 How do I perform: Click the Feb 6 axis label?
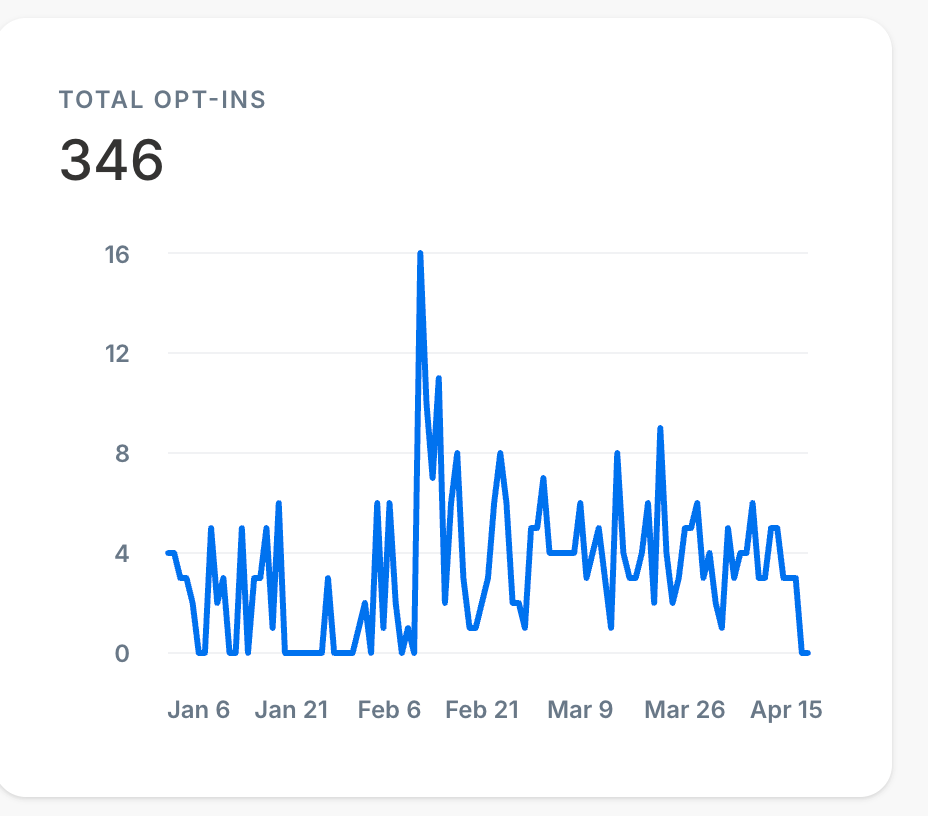coord(389,709)
